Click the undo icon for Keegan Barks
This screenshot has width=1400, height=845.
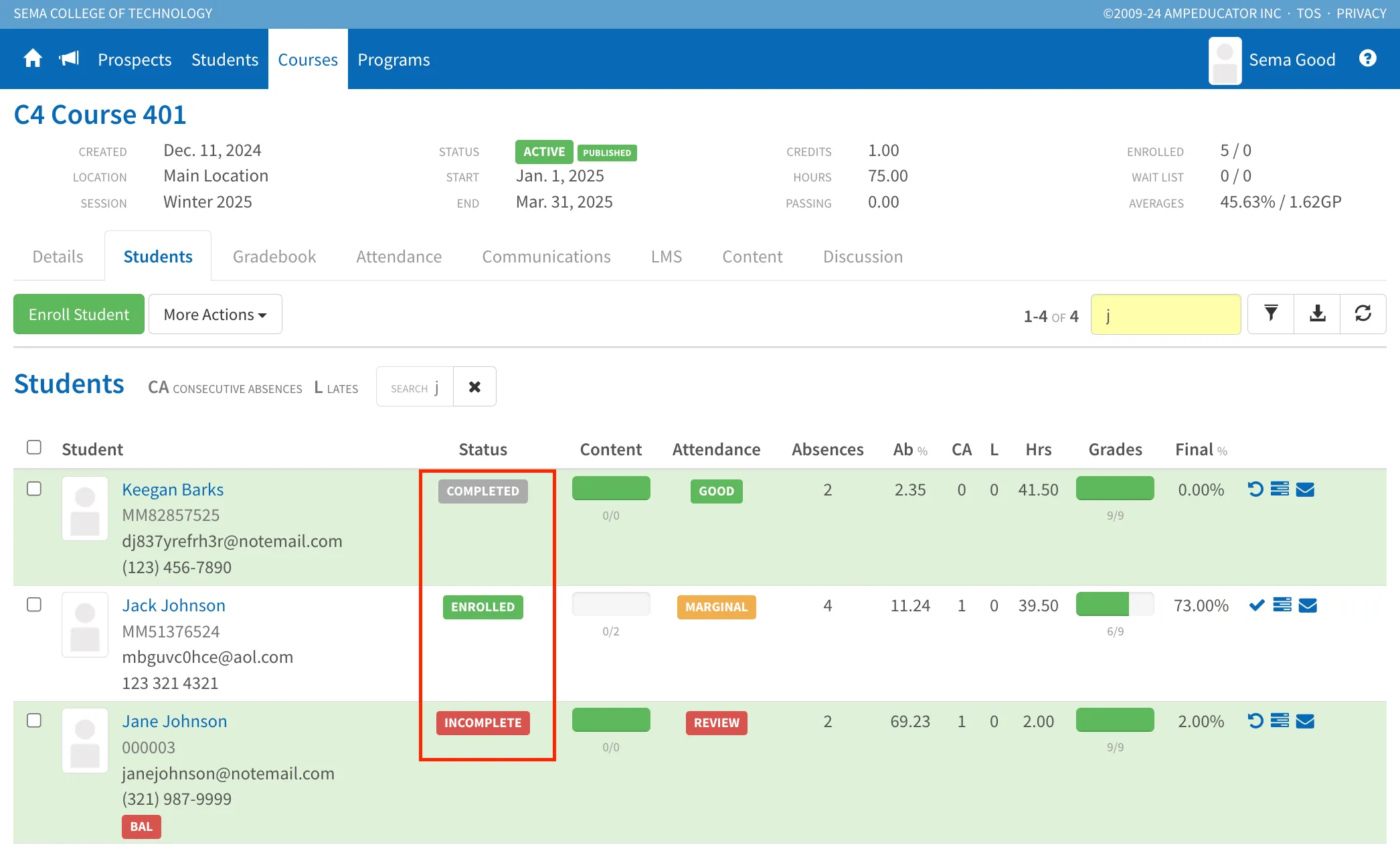(x=1255, y=489)
